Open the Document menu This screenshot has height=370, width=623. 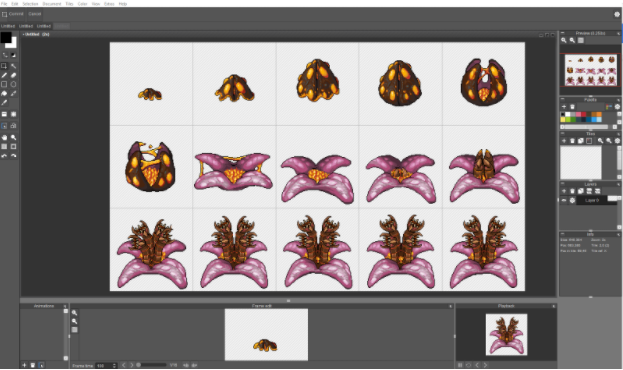(52, 4)
